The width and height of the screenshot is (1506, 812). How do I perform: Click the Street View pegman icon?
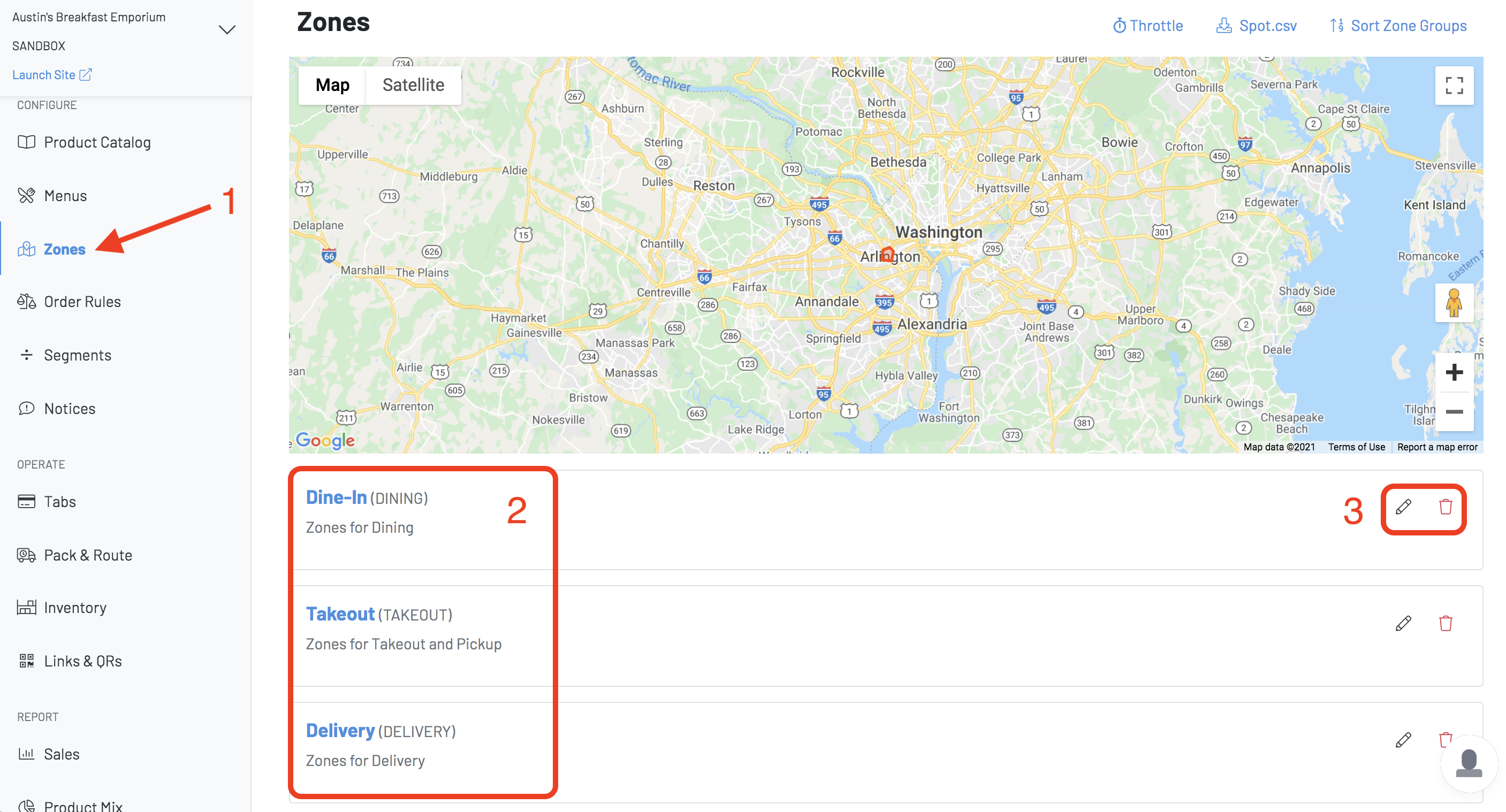coord(1454,303)
